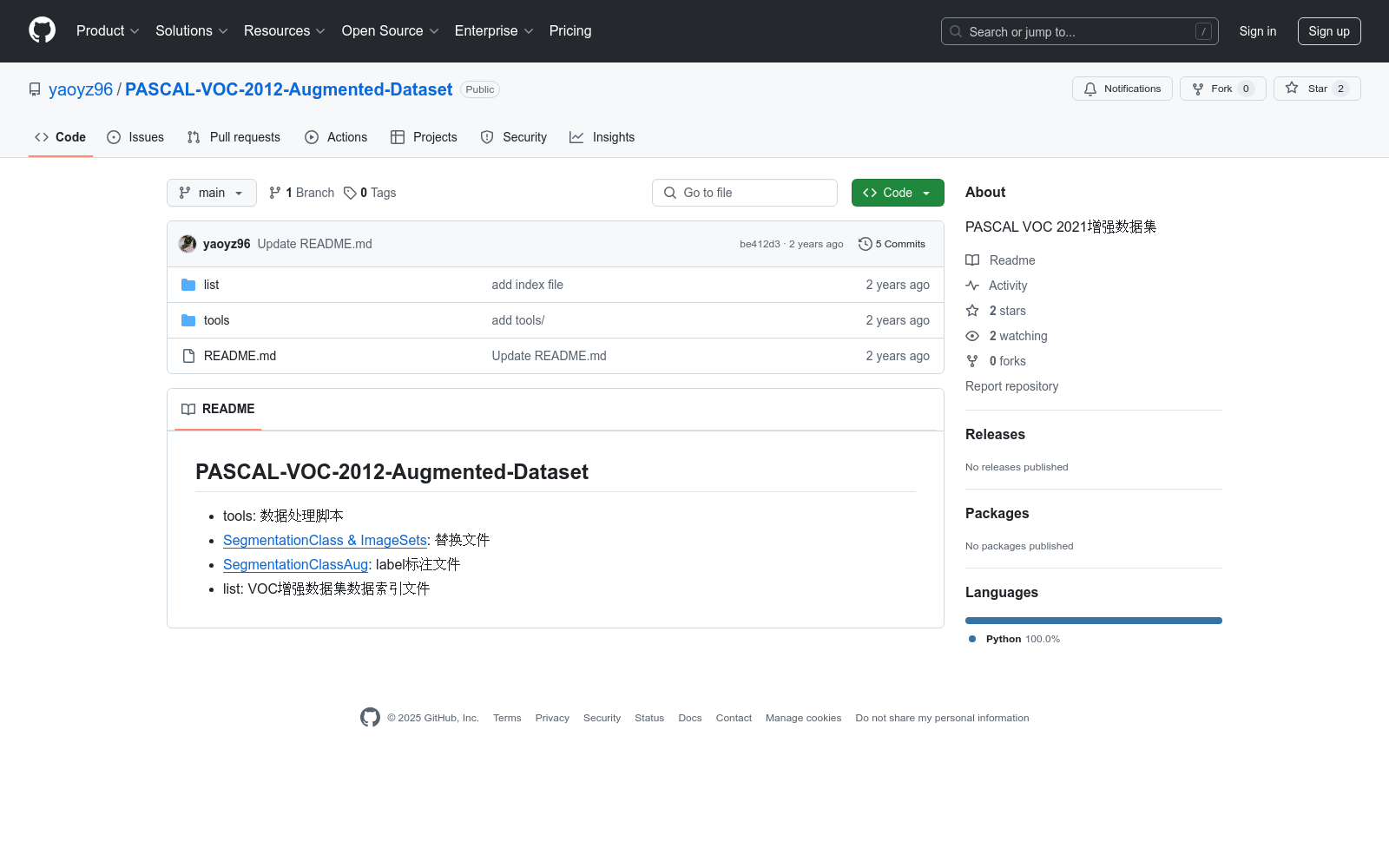Select the README tab in file viewer

point(218,409)
